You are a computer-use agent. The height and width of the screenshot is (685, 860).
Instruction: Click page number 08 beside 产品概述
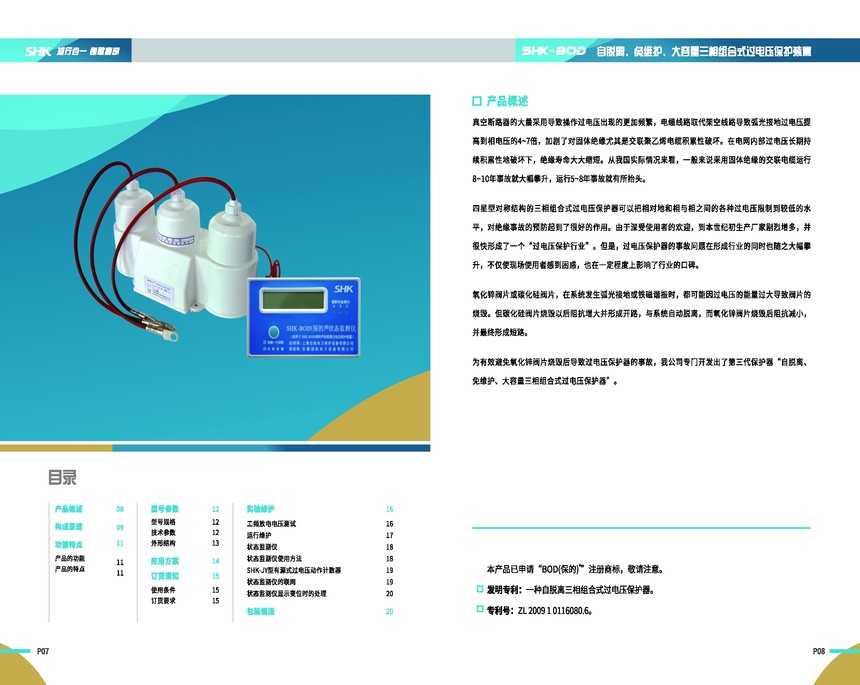120,509
